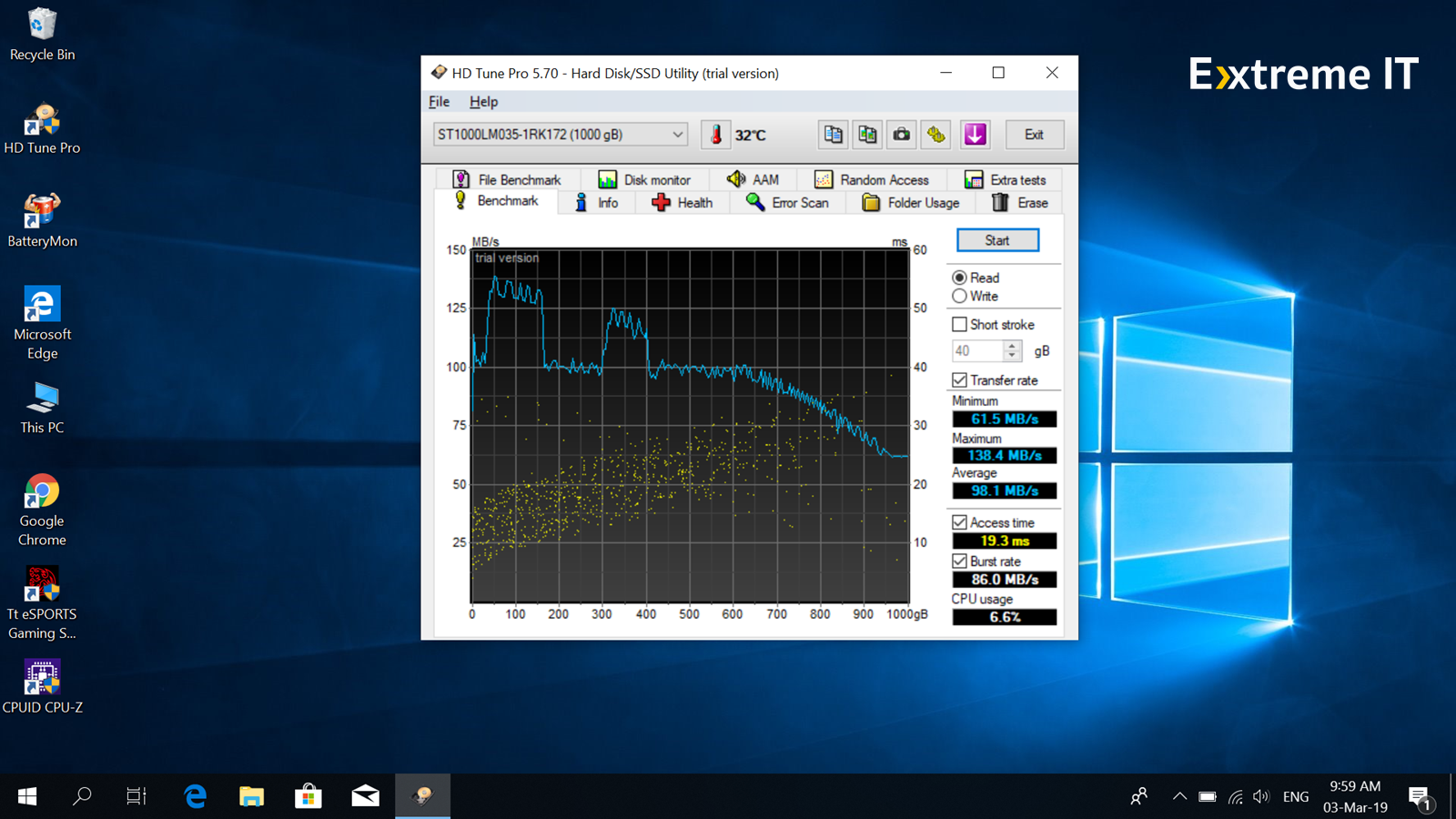Open Microsoft Store from the taskbar
The image size is (1456, 819).
click(308, 796)
